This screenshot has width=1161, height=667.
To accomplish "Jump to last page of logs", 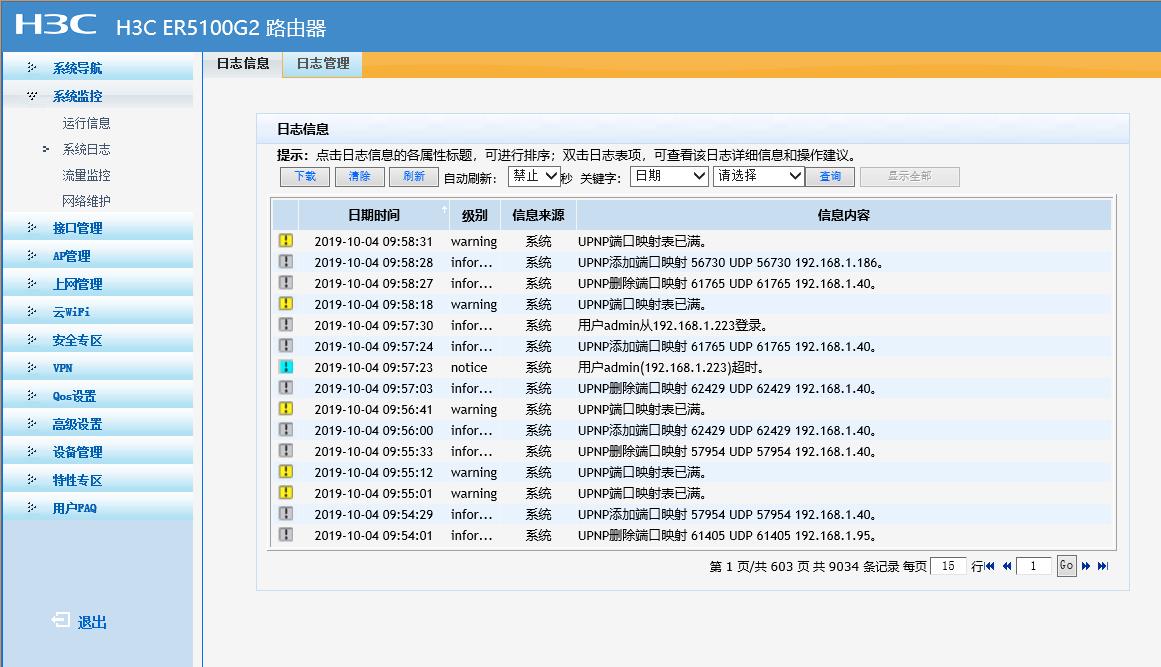I will coord(1103,566).
